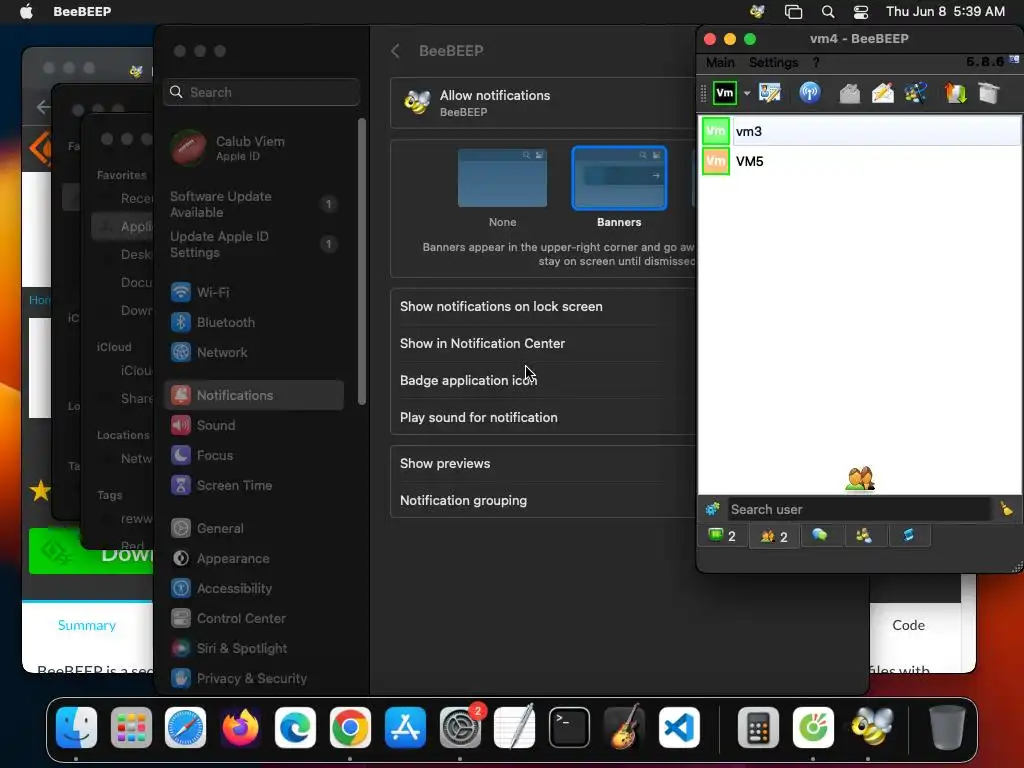This screenshot has height=768, width=1024.
Task: Click the VM5 orange avatar icon
Action: pos(716,161)
